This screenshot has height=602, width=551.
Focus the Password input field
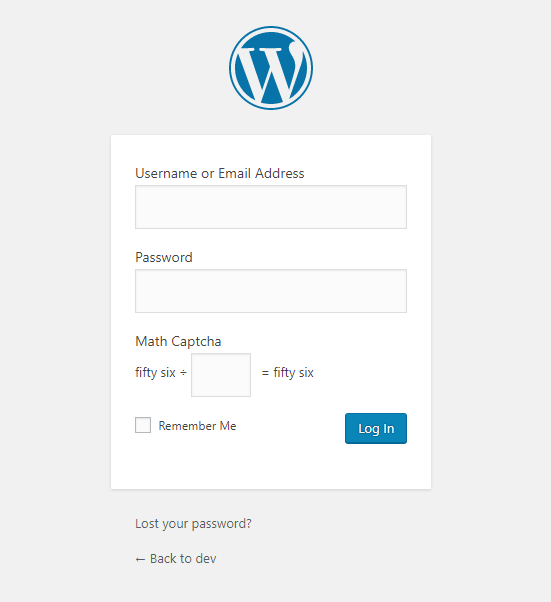[271, 291]
